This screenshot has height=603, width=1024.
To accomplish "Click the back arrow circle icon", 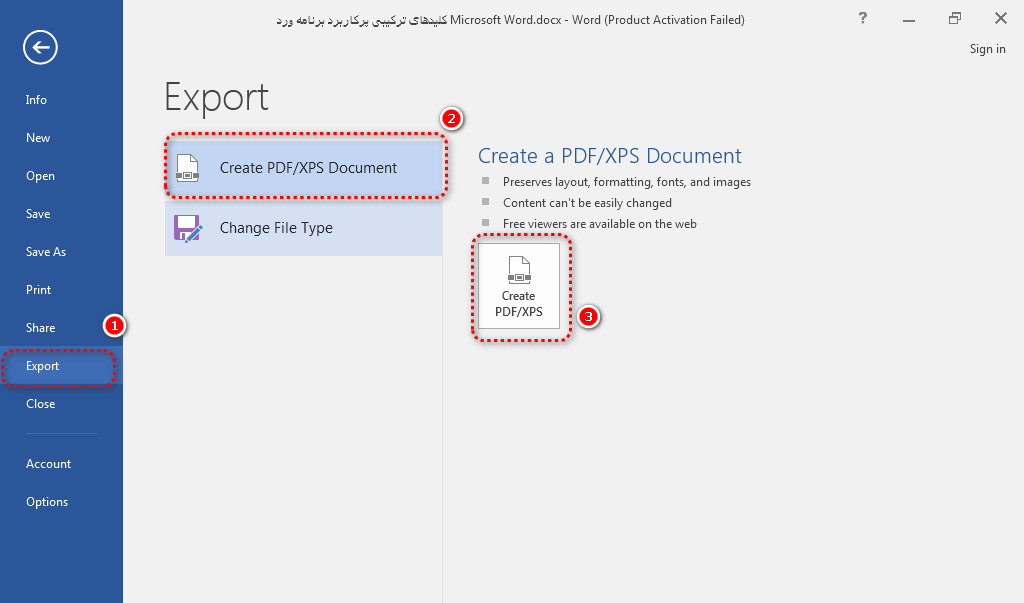I will [x=41, y=47].
